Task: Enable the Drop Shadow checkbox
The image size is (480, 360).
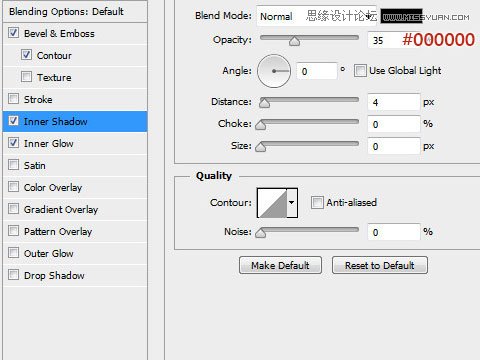Action: 13,275
